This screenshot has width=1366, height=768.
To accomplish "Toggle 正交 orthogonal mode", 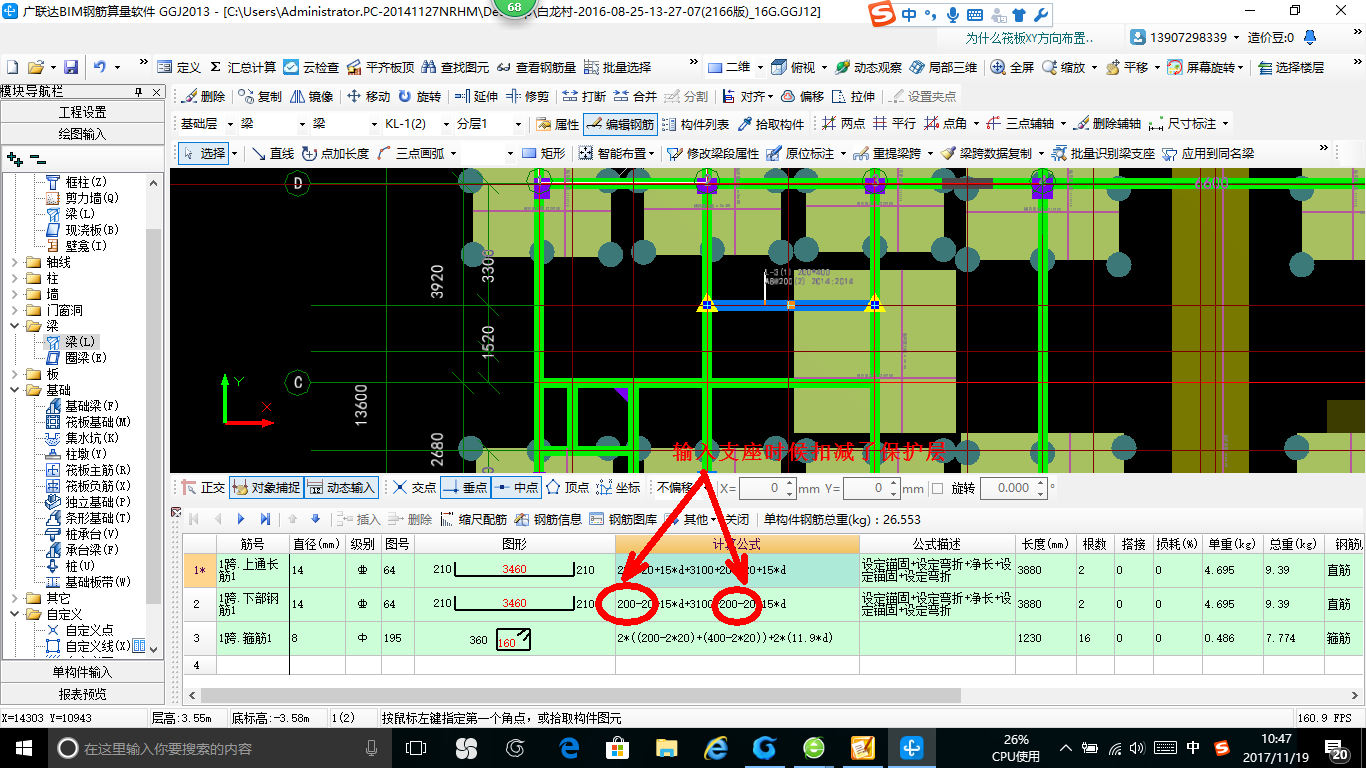I will pos(203,487).
